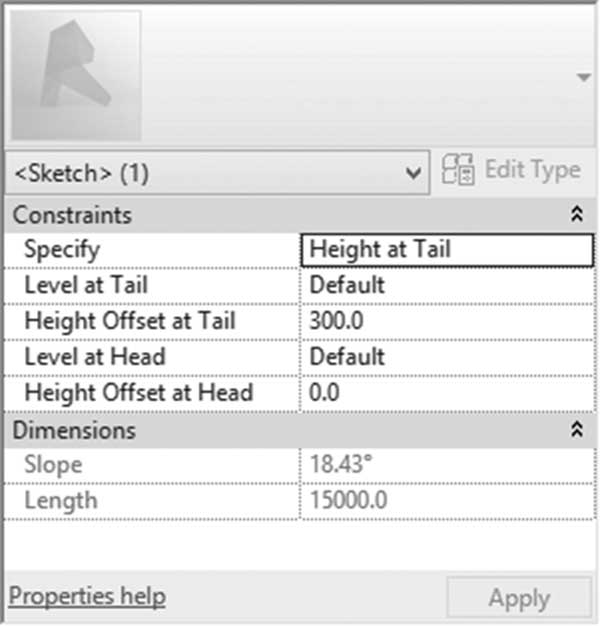Open the Specify value Height at Tail
The height and width of the screenshot is (626, 600).
447,250
